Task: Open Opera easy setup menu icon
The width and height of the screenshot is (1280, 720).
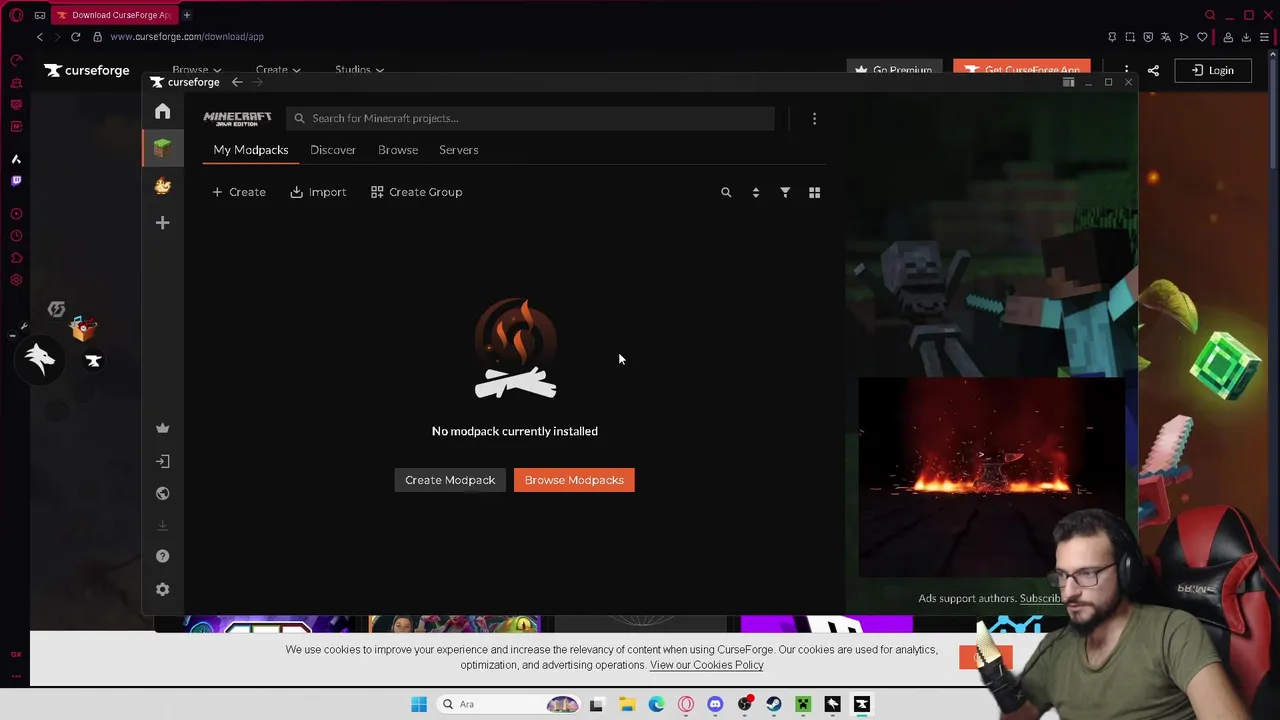Action: click(1264, 37)
